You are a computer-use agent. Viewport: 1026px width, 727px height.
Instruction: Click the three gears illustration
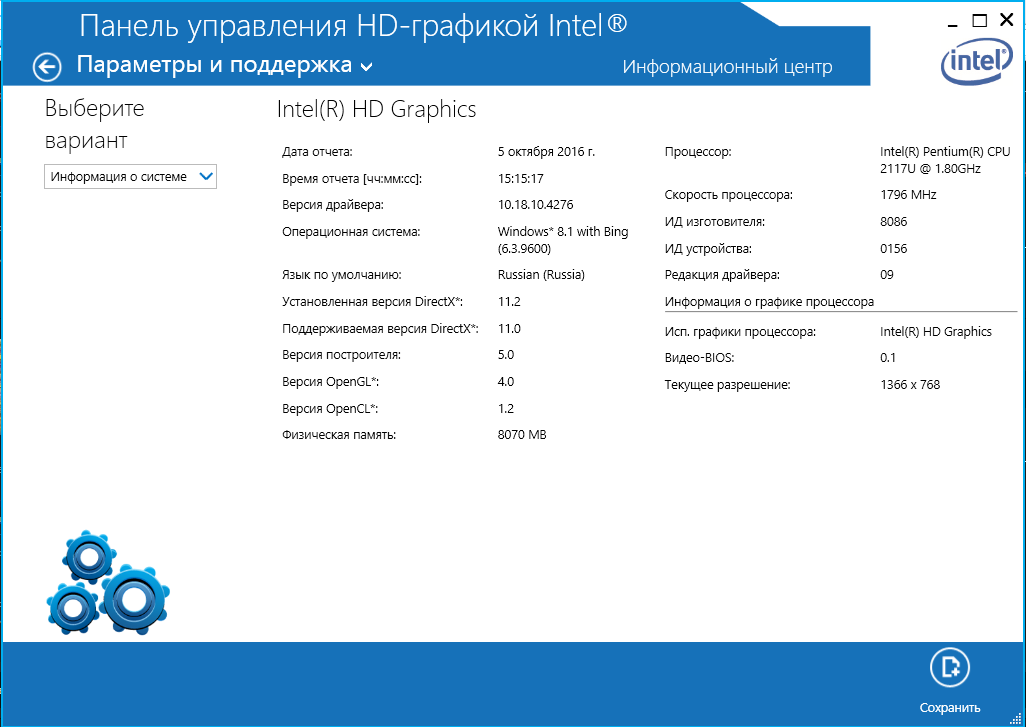pyautogui.click(x=108, y=582)
